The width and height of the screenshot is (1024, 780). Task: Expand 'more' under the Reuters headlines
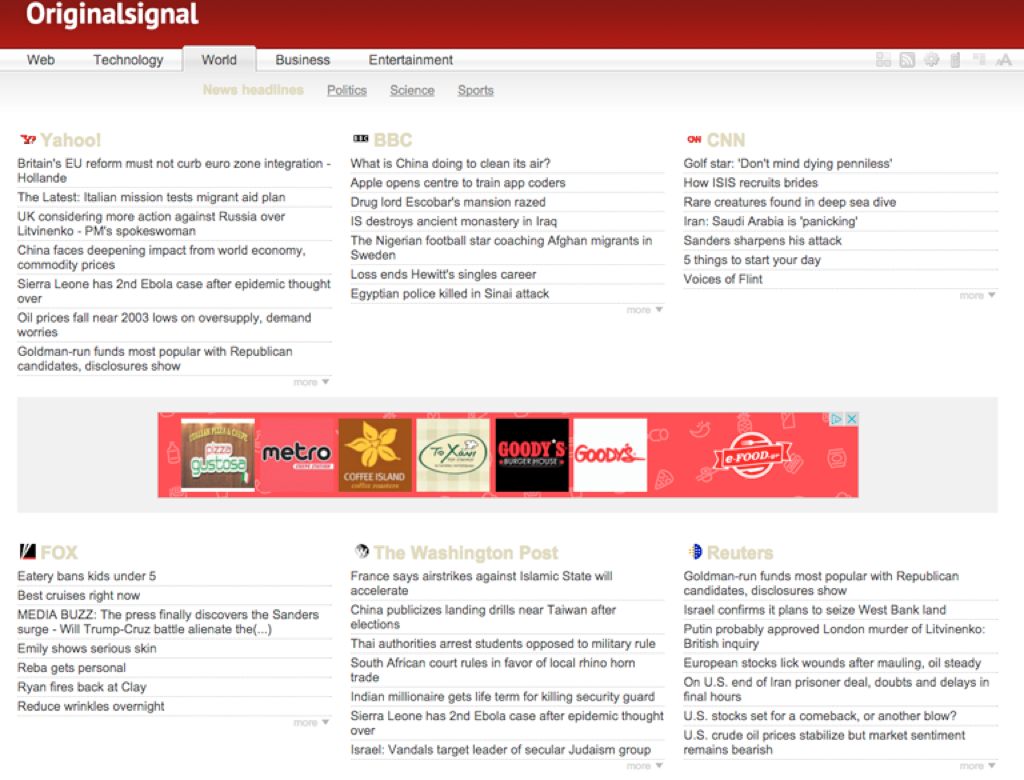click(977, 766)
